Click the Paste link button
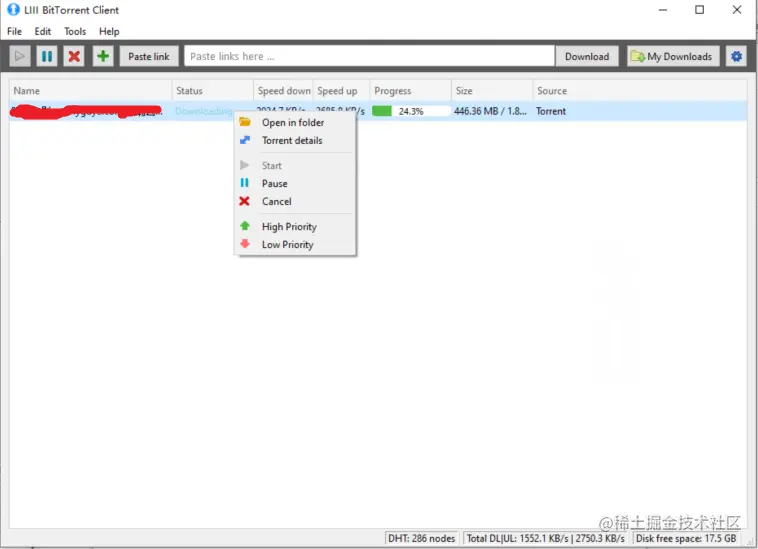The height and width of the screenshot is (549, 758). coord(149,57)
